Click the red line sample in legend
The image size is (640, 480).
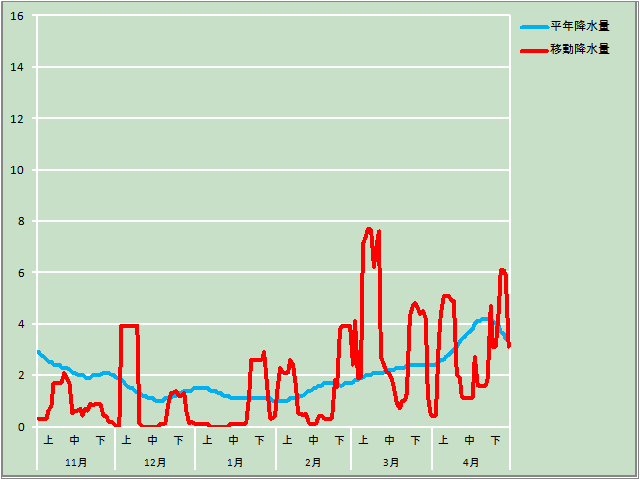pyautogui.click(x=534, y=49)
